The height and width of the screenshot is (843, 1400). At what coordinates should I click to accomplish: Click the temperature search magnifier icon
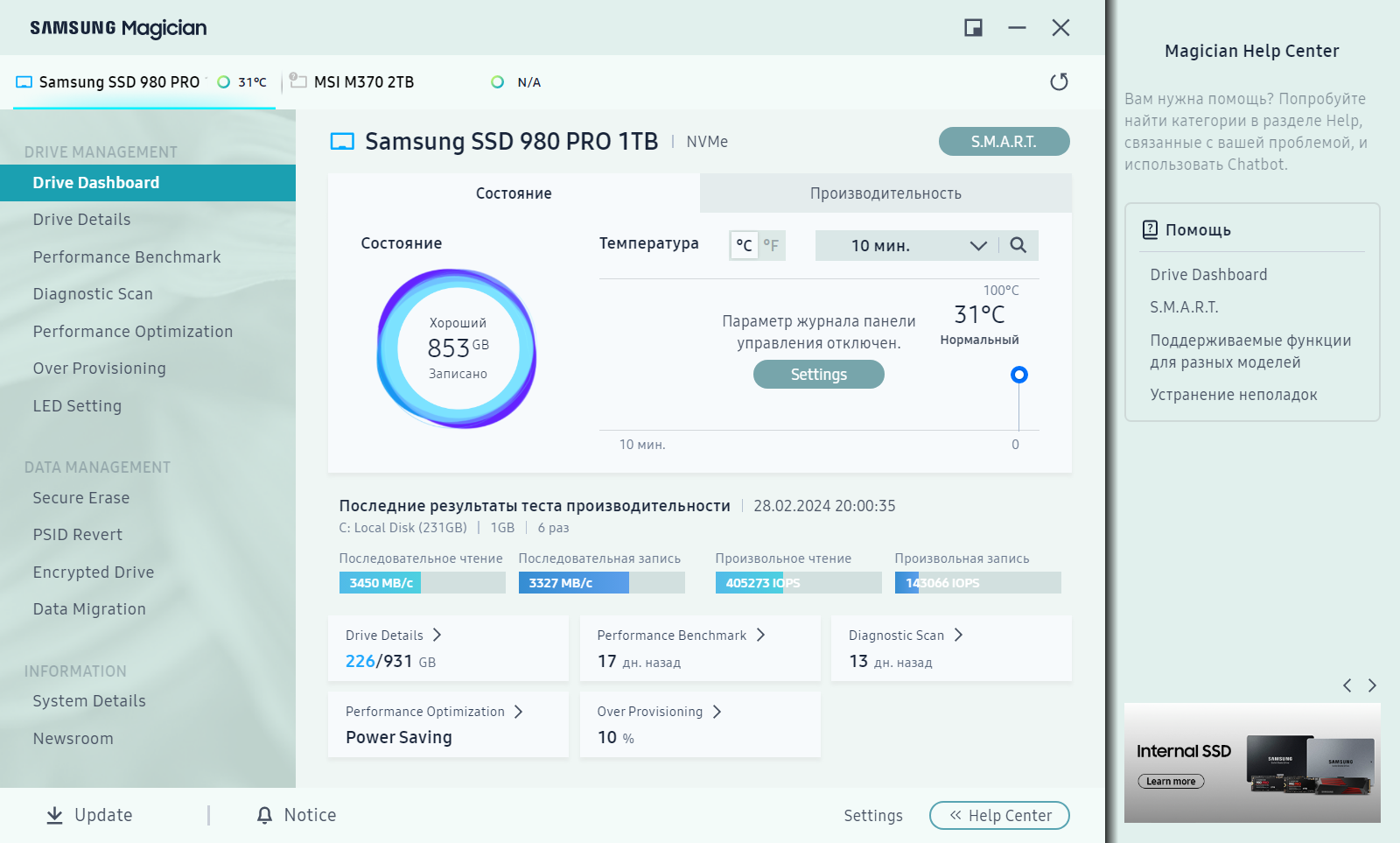point(1018,245)
